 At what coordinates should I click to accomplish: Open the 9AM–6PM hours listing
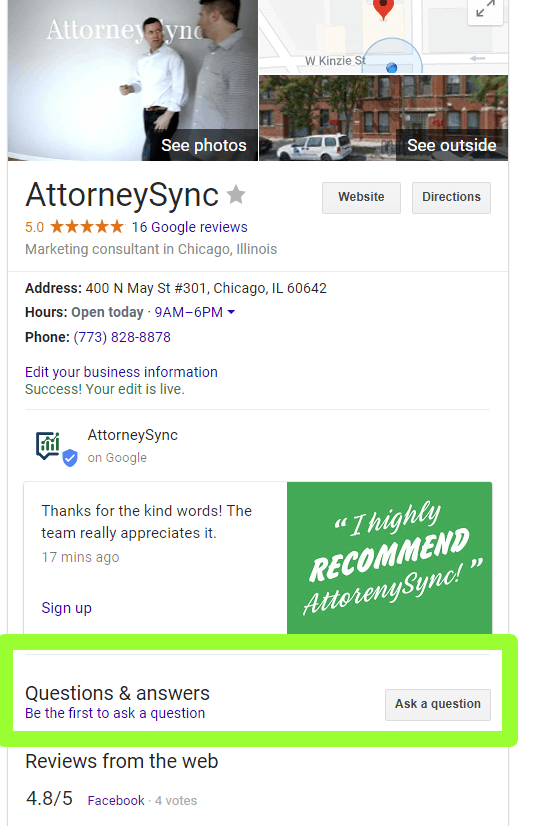[189, 312]
